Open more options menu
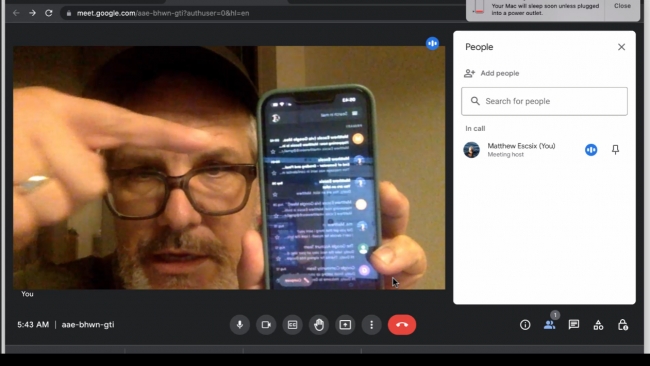The image size is (650, 366). point(371,325)
